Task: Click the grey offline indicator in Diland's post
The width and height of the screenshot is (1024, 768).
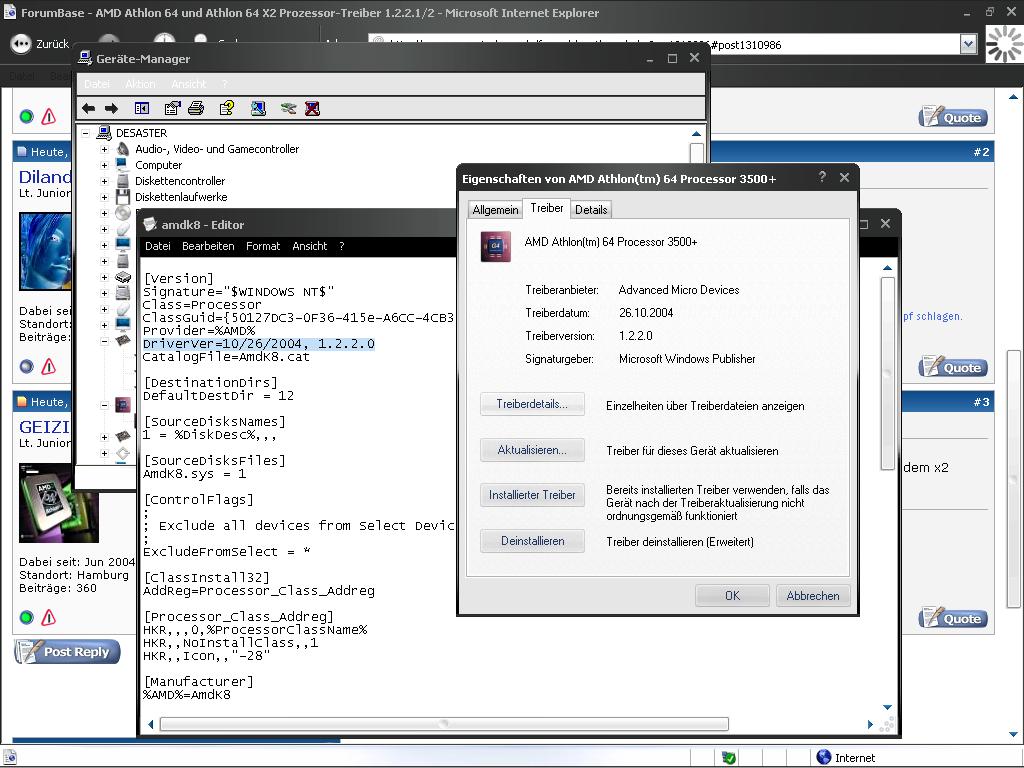Action: click(26, 367)
